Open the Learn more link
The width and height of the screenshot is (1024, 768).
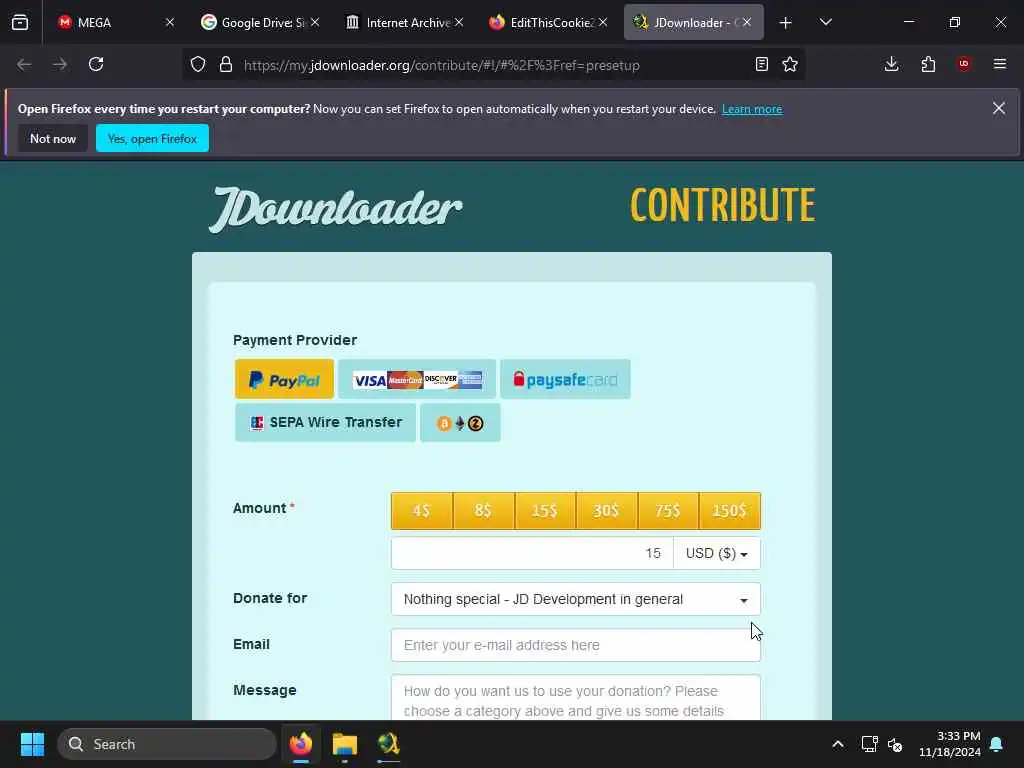[x=752, y=109]
